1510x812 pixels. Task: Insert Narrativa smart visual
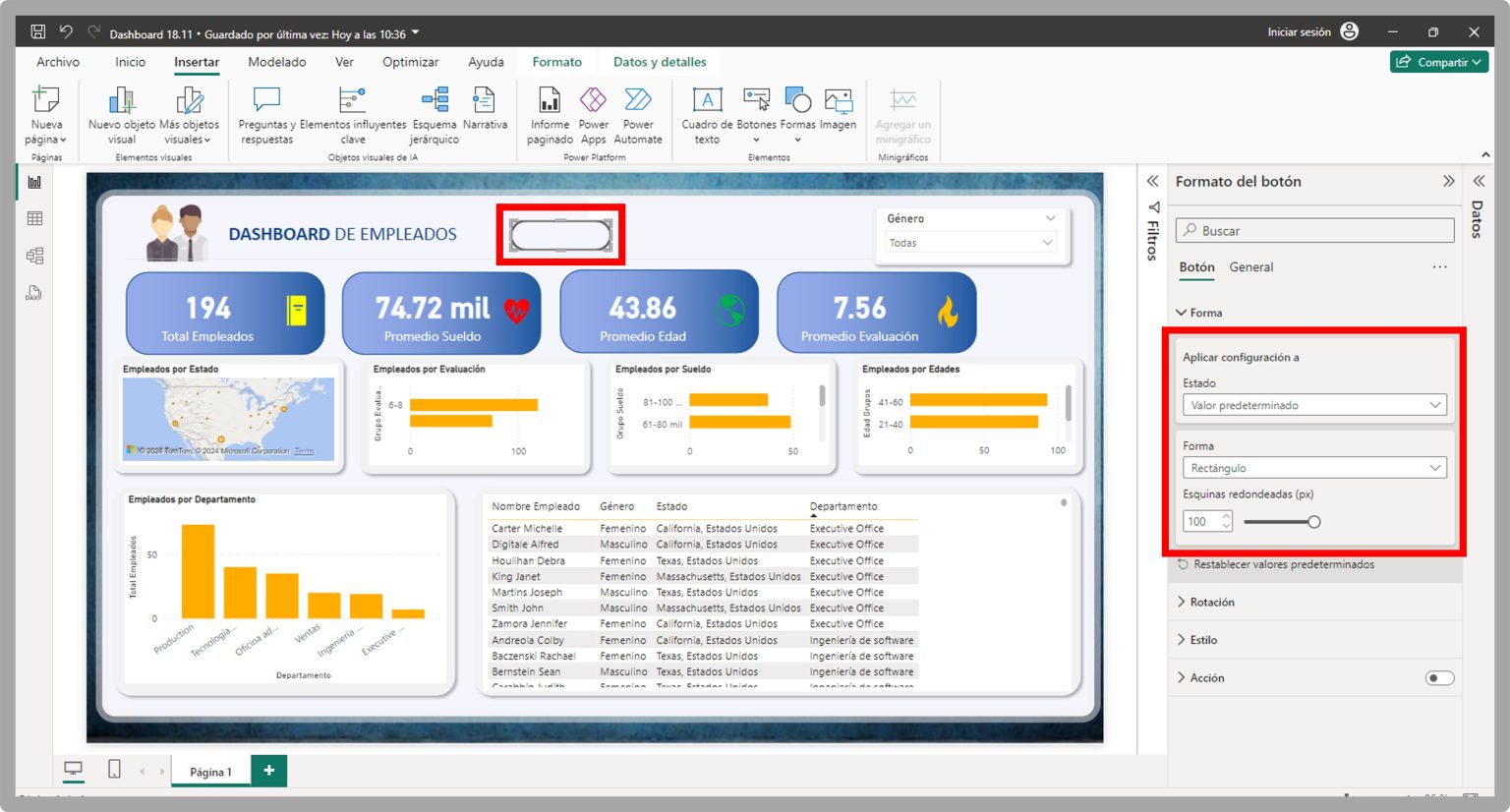485,108
